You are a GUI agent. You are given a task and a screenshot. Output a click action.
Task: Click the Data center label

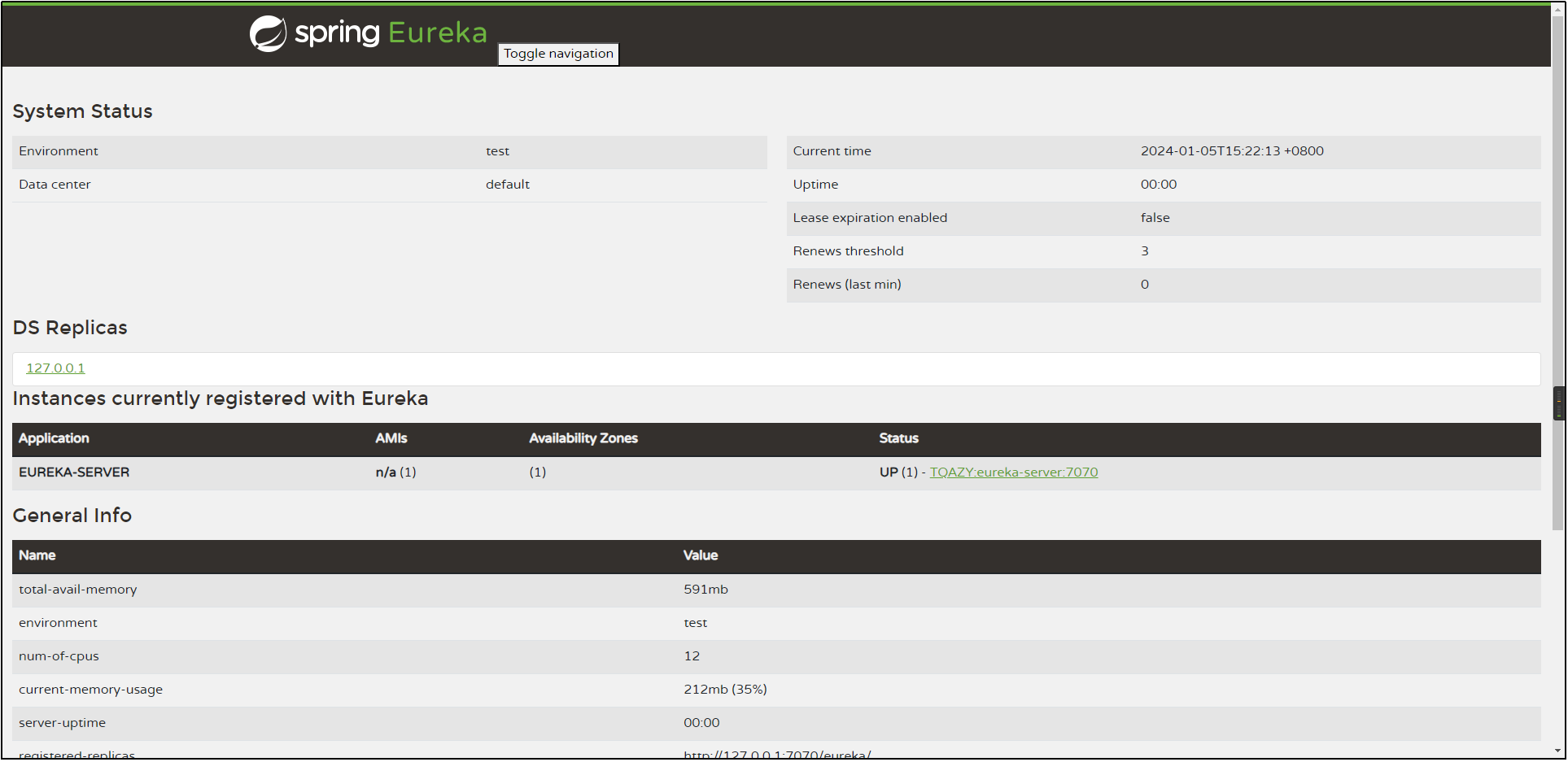(x=55, y=185)
